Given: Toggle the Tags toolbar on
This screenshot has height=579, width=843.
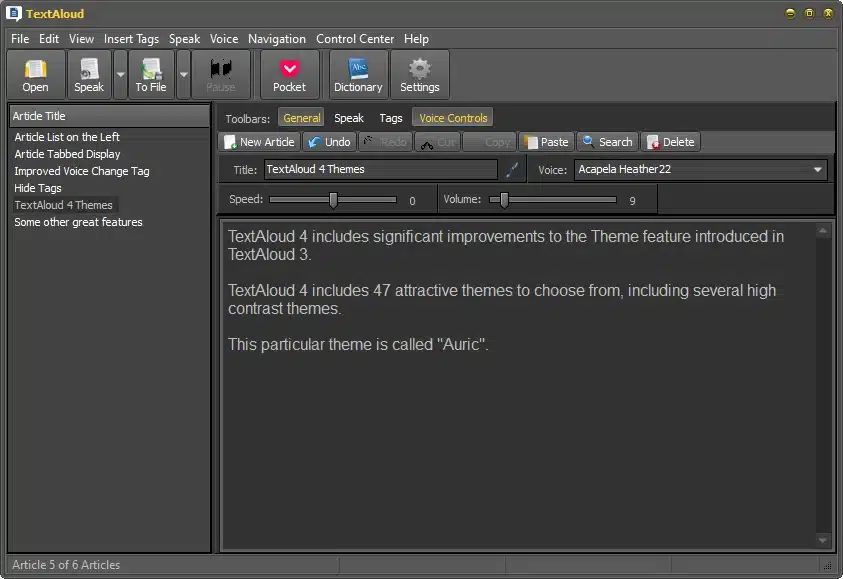Looking at the screenshot, I should [x=390, y=118].
